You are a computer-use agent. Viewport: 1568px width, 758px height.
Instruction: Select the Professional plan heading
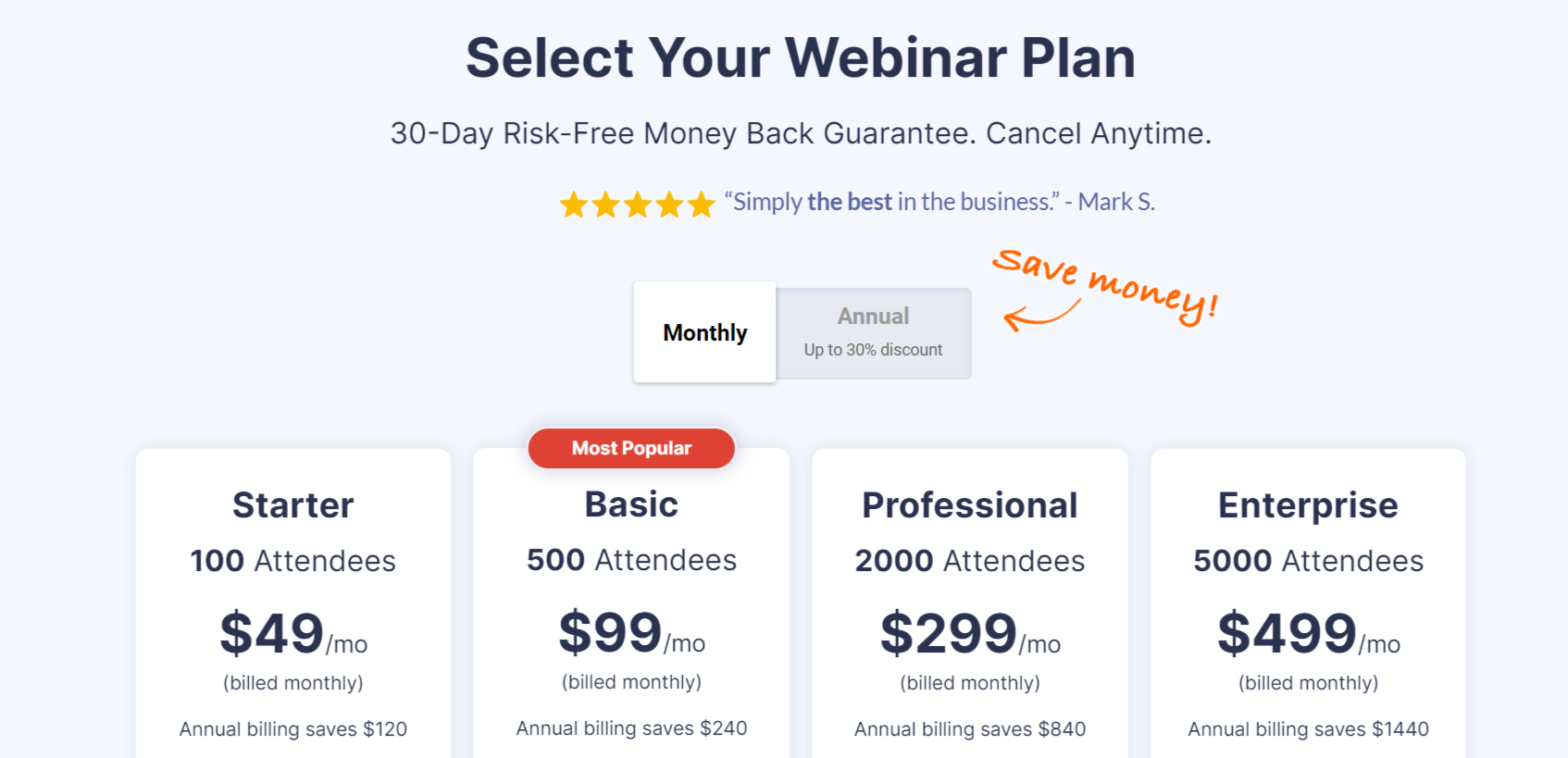(970, 505)
